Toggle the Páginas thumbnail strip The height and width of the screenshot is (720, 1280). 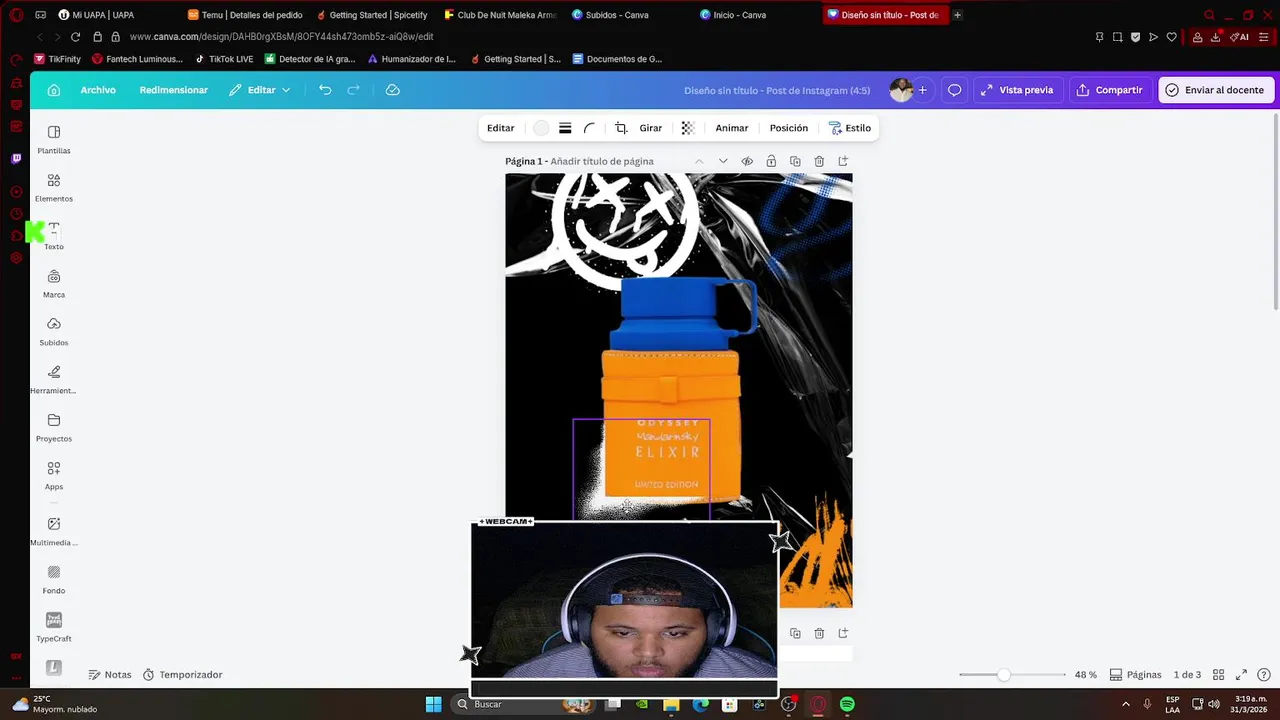[1135, 675]
